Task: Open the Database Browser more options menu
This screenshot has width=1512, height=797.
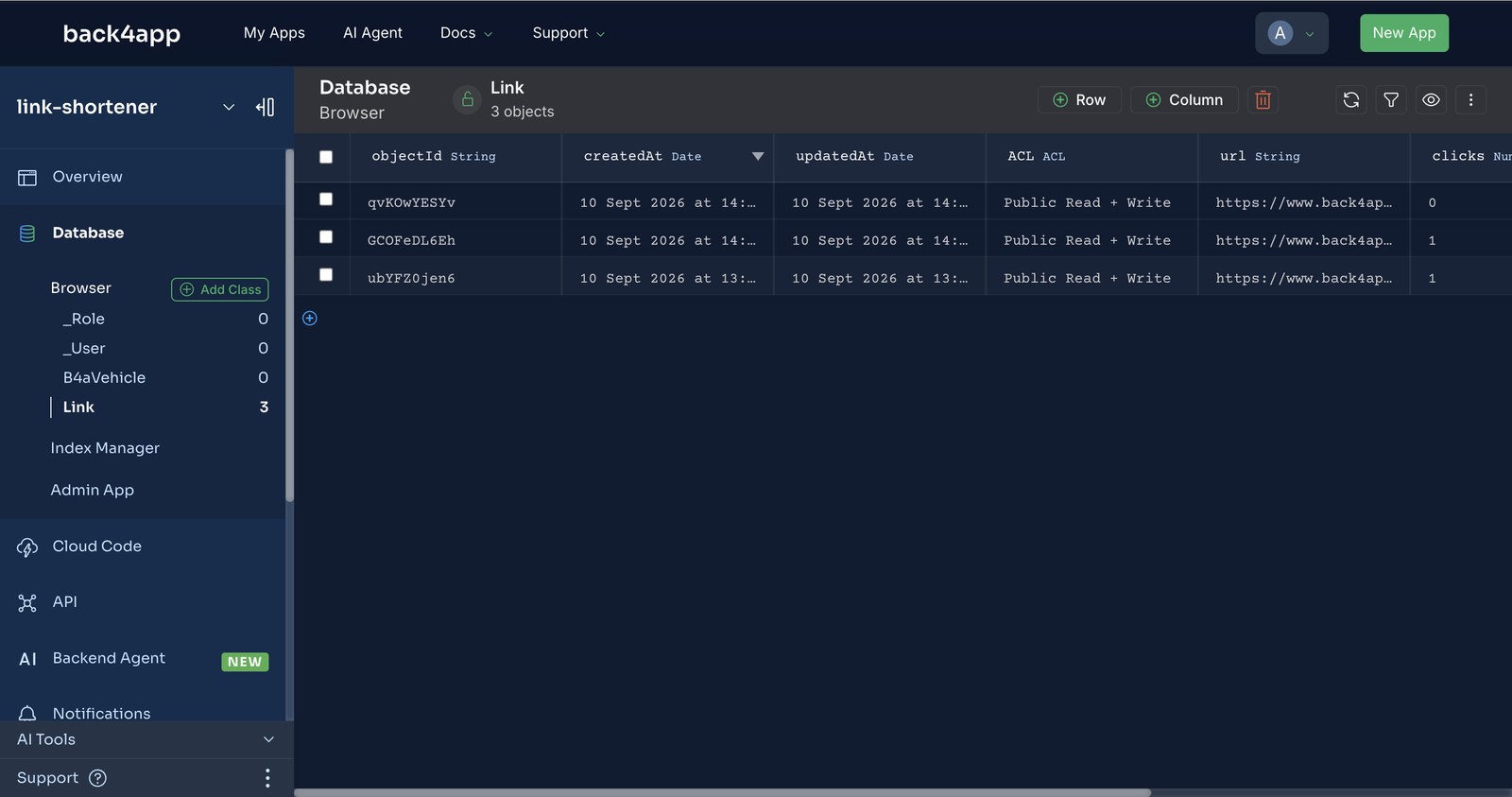Action: coord(1470,99)
